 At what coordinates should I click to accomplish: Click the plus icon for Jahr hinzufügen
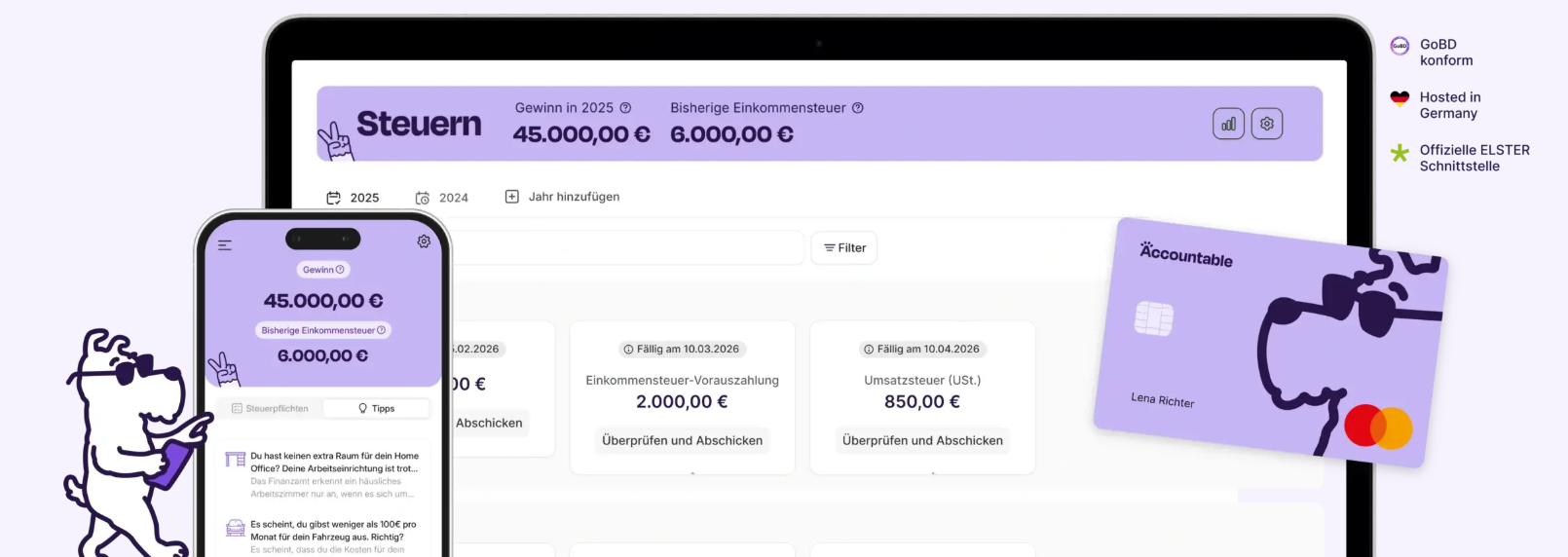[512, 197]
